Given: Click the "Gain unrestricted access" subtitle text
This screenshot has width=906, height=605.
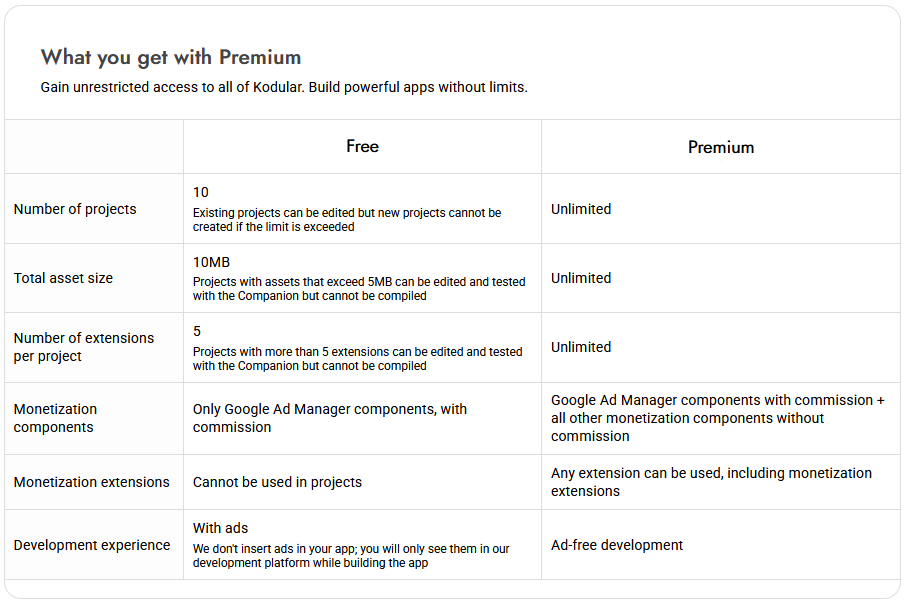Looking at the screenshot, I should [x=284, y=87].
